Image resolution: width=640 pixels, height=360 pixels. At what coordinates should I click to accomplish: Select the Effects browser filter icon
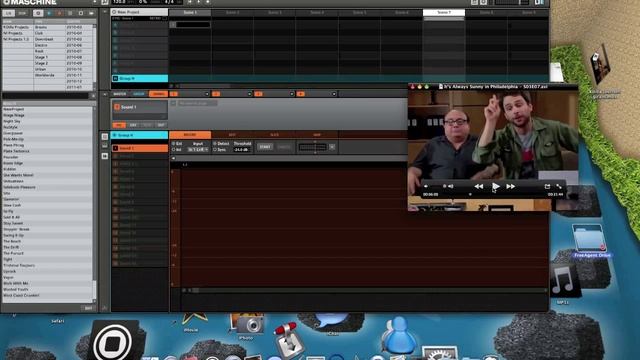pyautogui.click(x=81, y=13)
